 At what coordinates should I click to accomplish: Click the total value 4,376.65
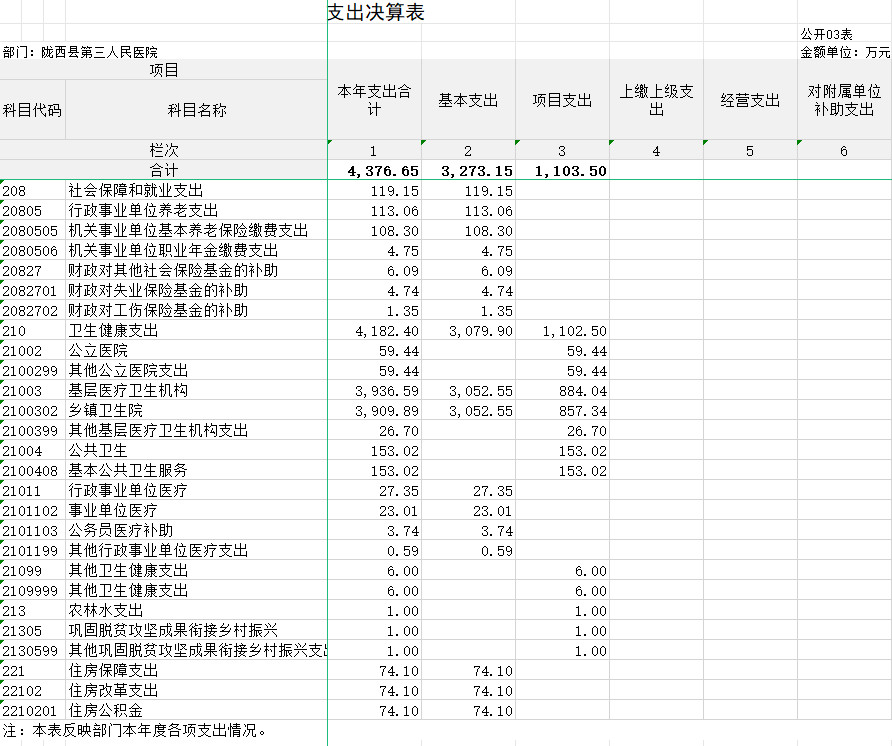pos(383,171)
